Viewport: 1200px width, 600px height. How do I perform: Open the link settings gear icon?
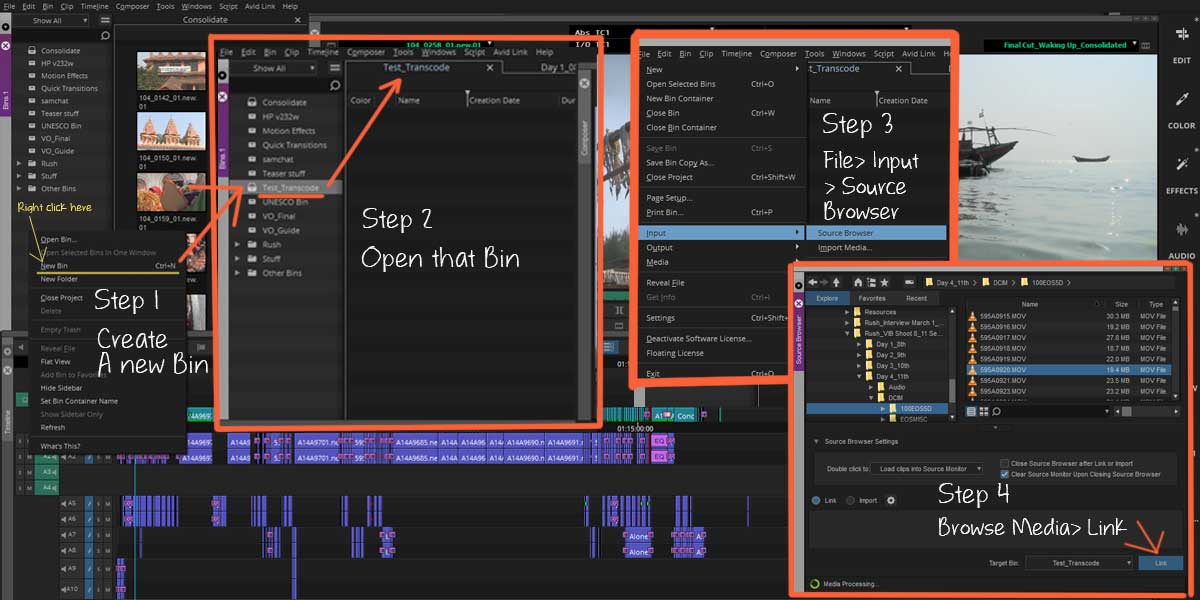click(891, 500)
